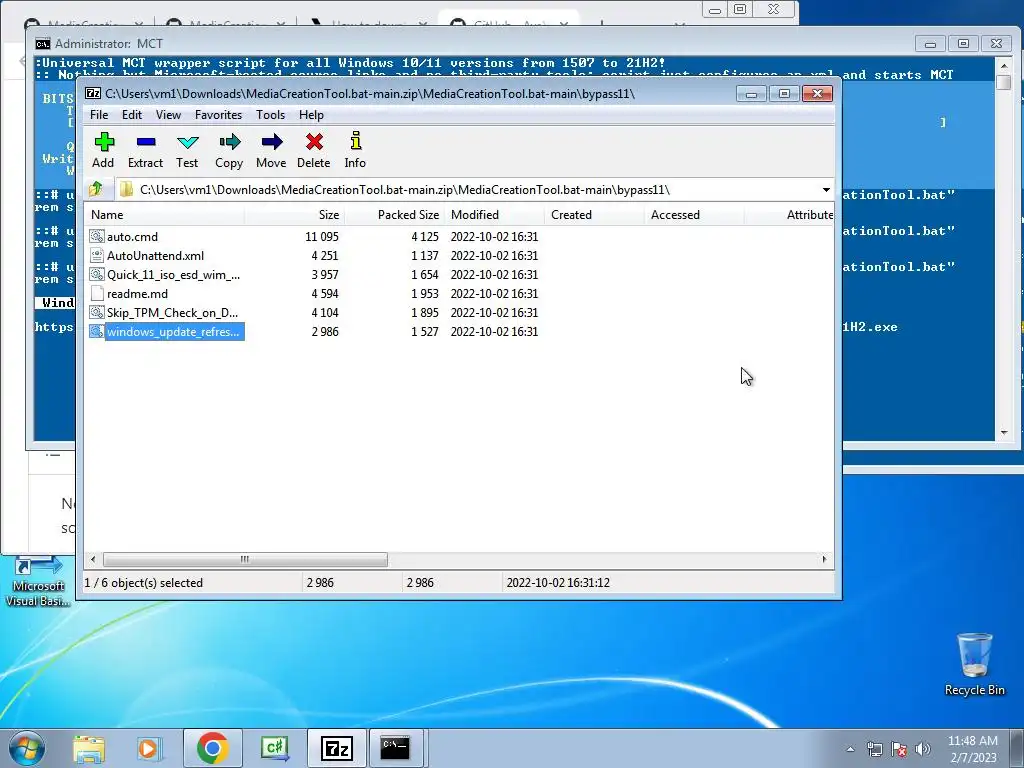Switch to Command Prompt taskbar button

click(x=396, y=748)
